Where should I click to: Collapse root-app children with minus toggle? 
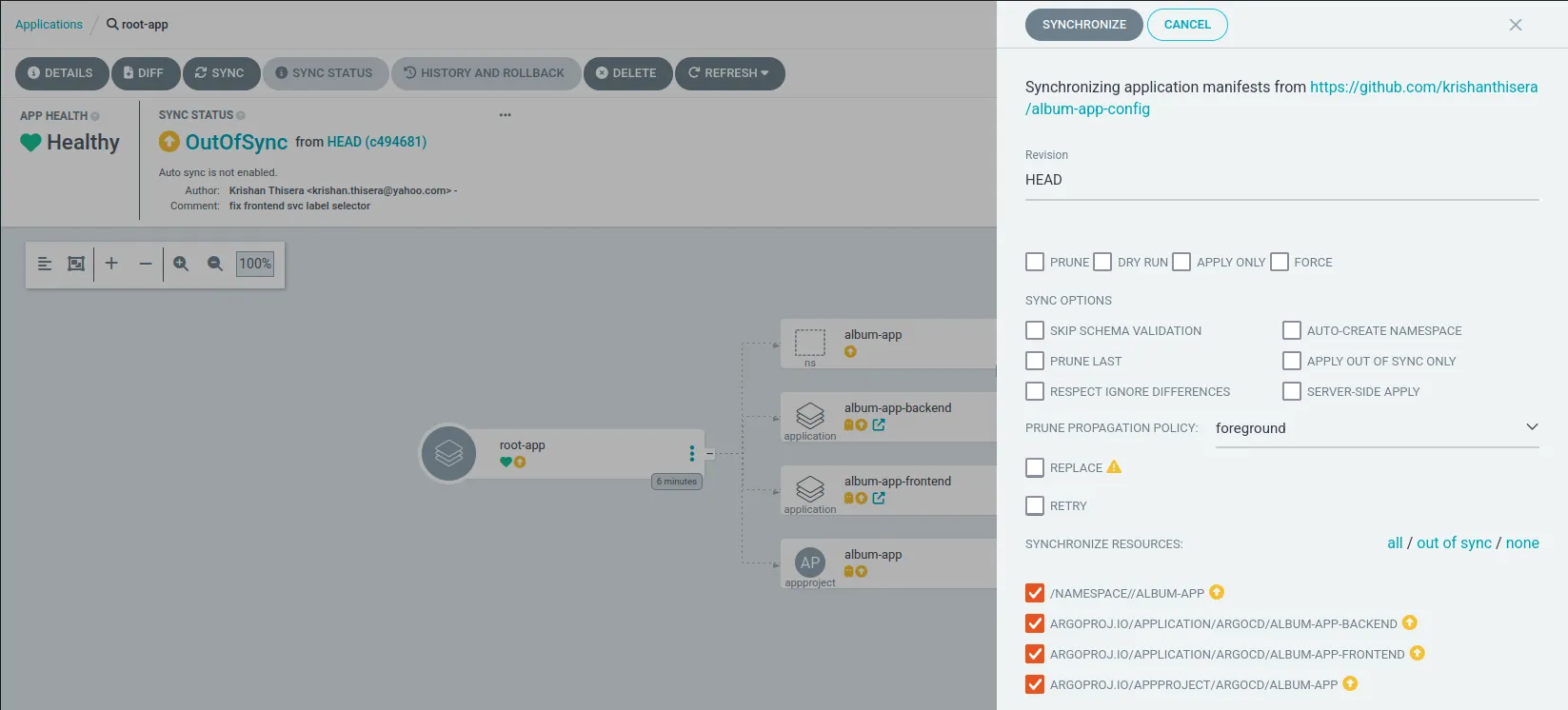point(709,454)
